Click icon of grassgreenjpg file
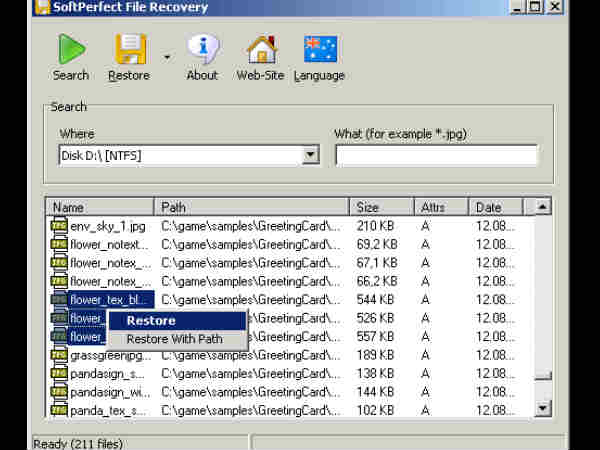The width and height of the screenshot is (600, 450). (59, 355)
